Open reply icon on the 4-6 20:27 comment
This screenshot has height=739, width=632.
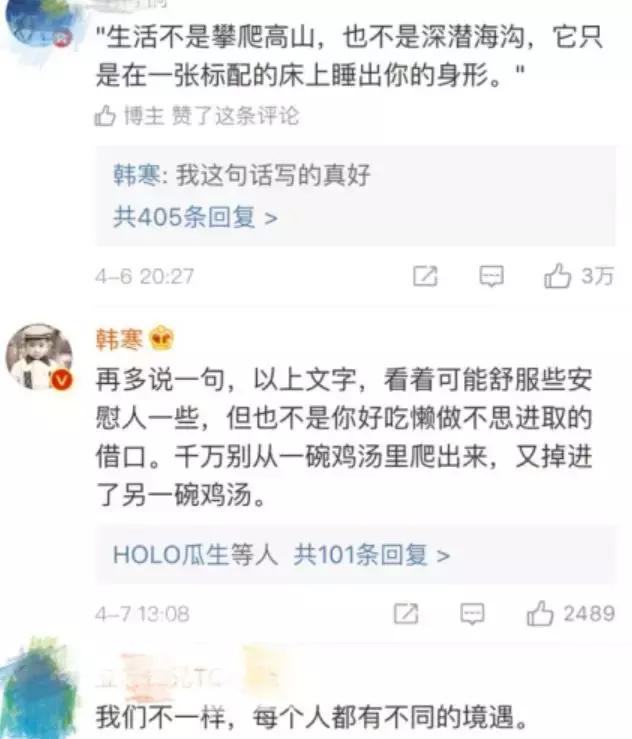coord(491,276)
